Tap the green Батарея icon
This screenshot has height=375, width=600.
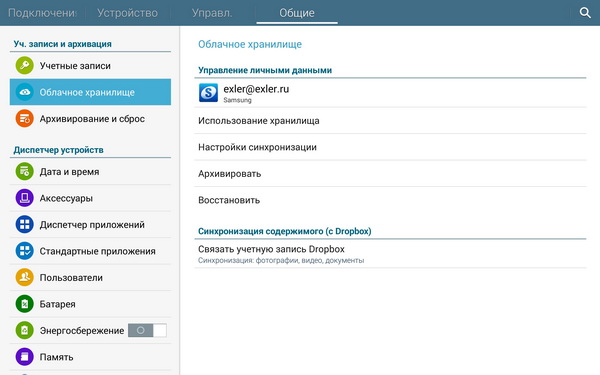[24, 304]
